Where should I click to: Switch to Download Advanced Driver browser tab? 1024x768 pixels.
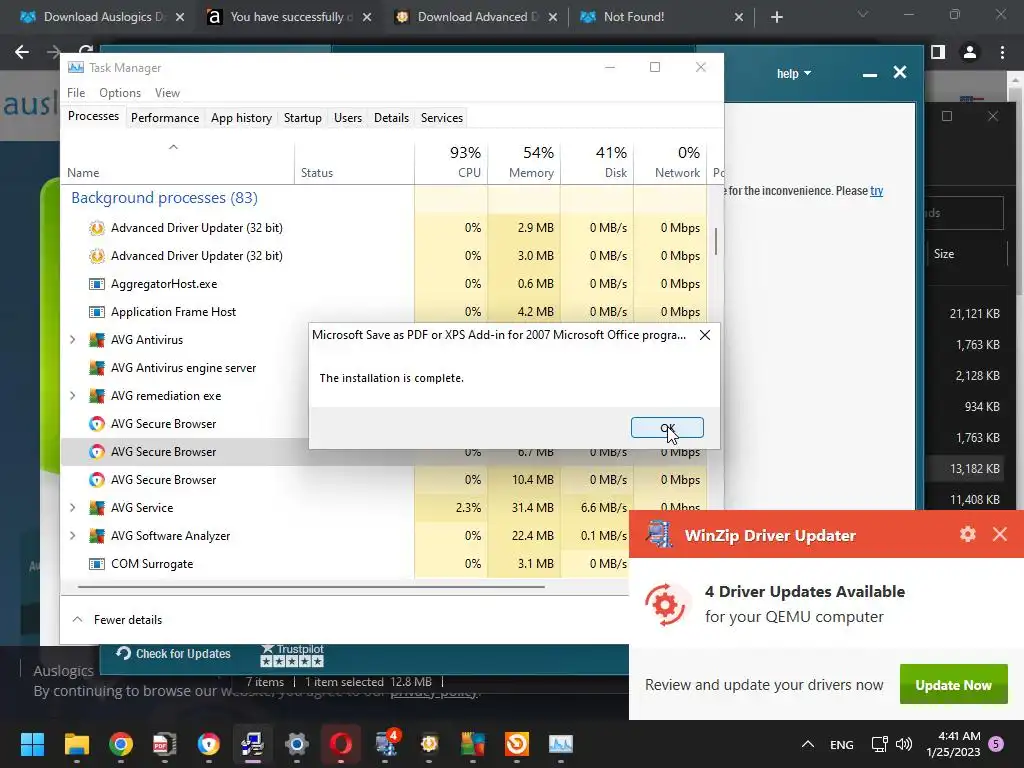pyautogui.click(x=477, y=17)
